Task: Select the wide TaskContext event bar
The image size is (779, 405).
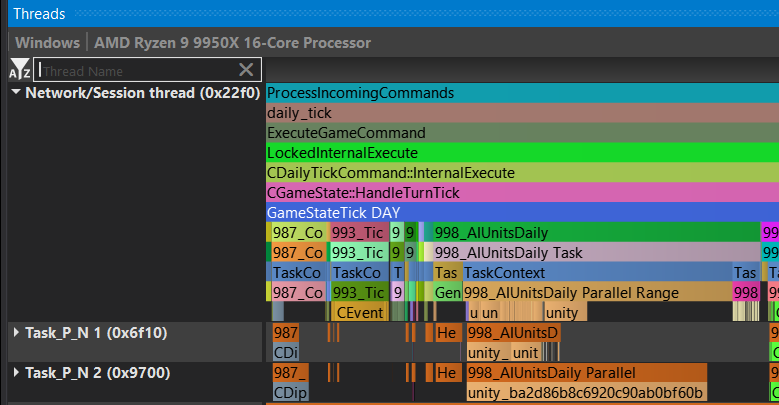Action: (597, 272)
